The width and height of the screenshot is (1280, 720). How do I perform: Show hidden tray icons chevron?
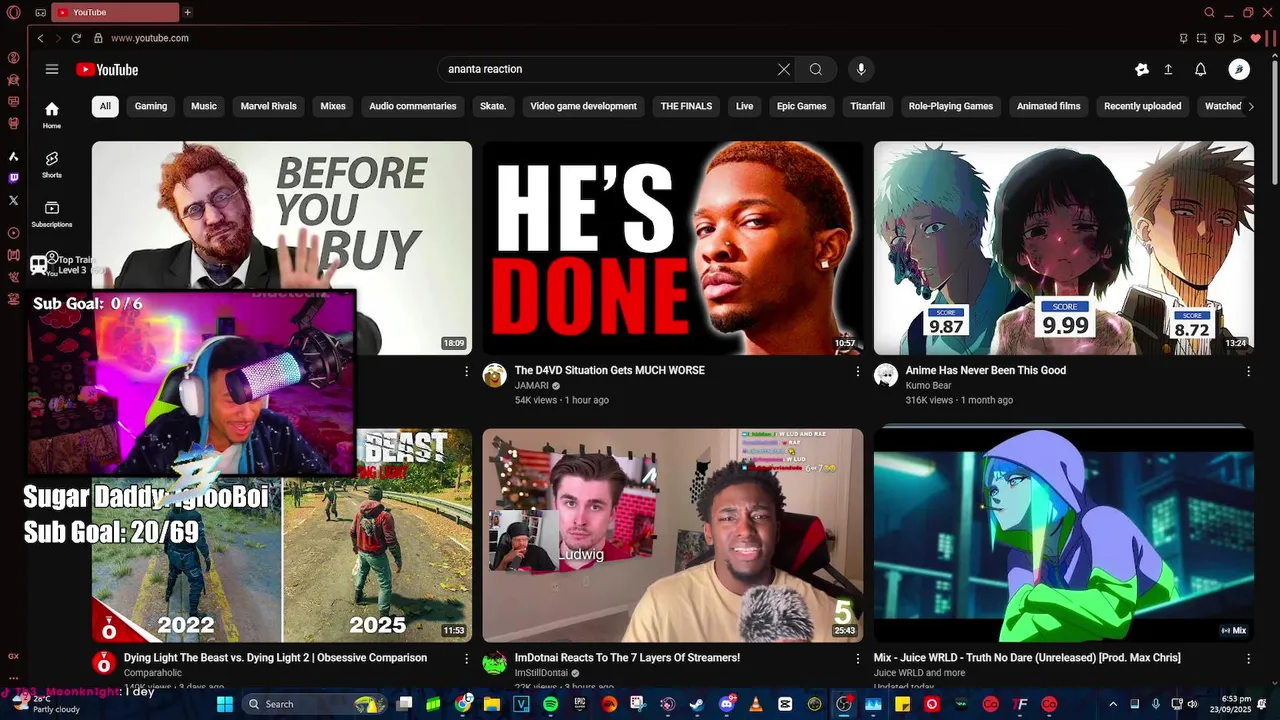click(x=1114, y=704)
